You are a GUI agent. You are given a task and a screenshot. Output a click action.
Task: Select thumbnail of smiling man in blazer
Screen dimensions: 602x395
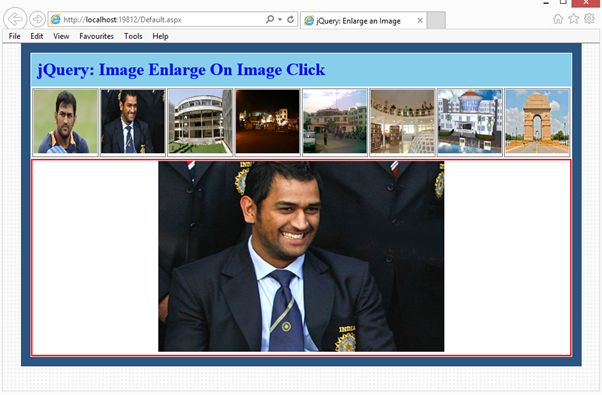(x=133, y=122)
